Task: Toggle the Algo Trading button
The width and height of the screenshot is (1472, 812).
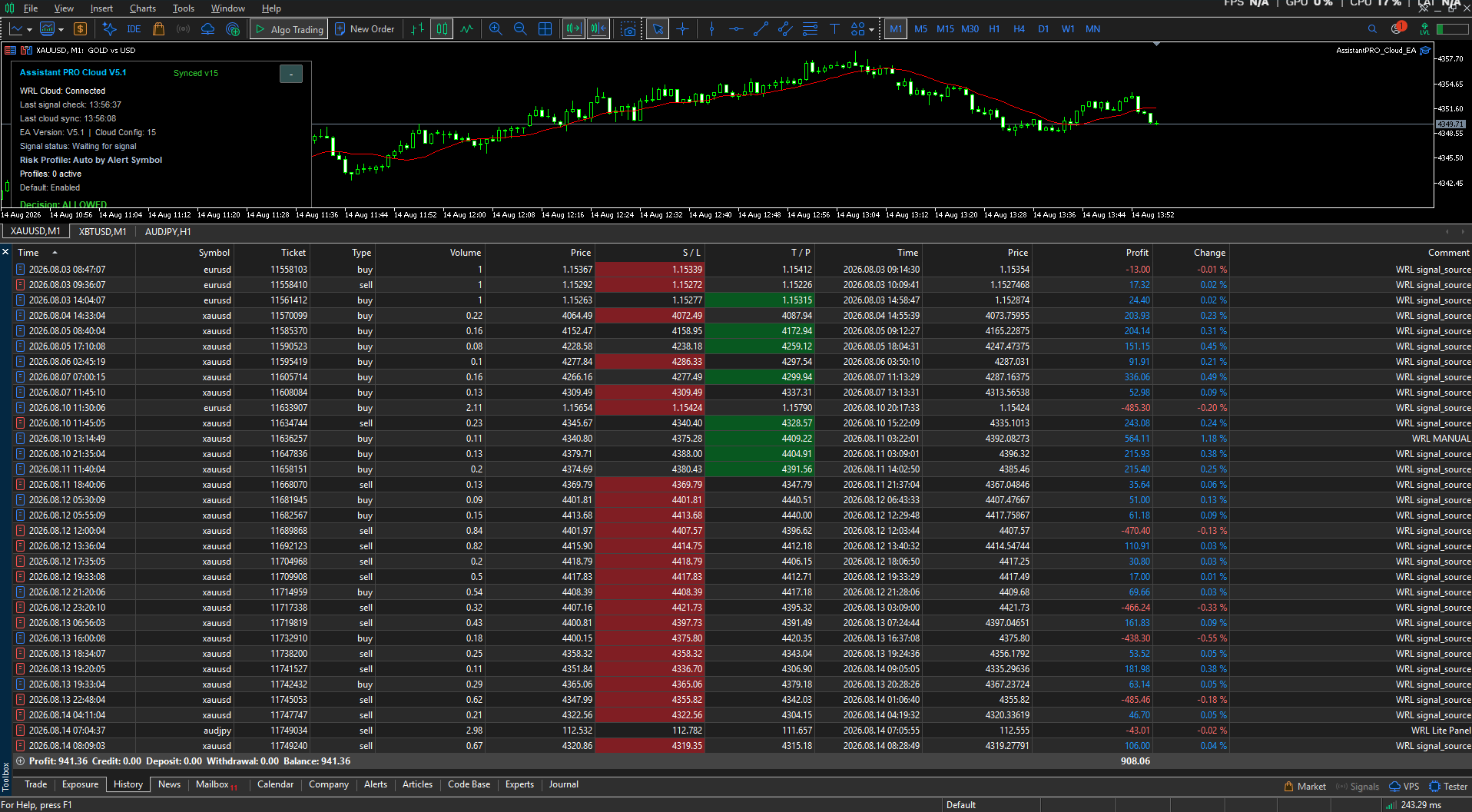Action: tap(289, 29)
